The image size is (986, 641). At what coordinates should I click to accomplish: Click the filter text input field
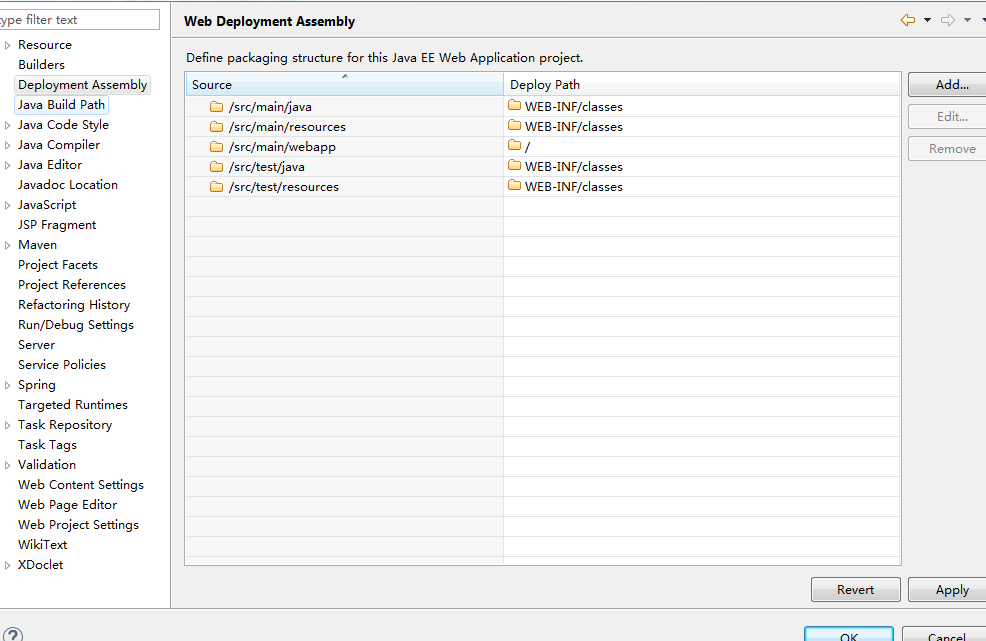pyautogui.click(x=78, y=20)
